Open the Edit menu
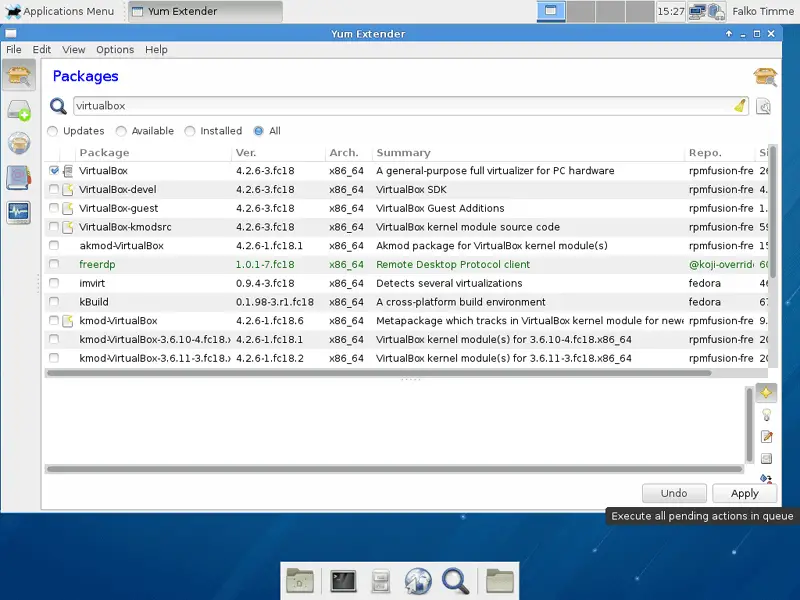 point(42,49)
